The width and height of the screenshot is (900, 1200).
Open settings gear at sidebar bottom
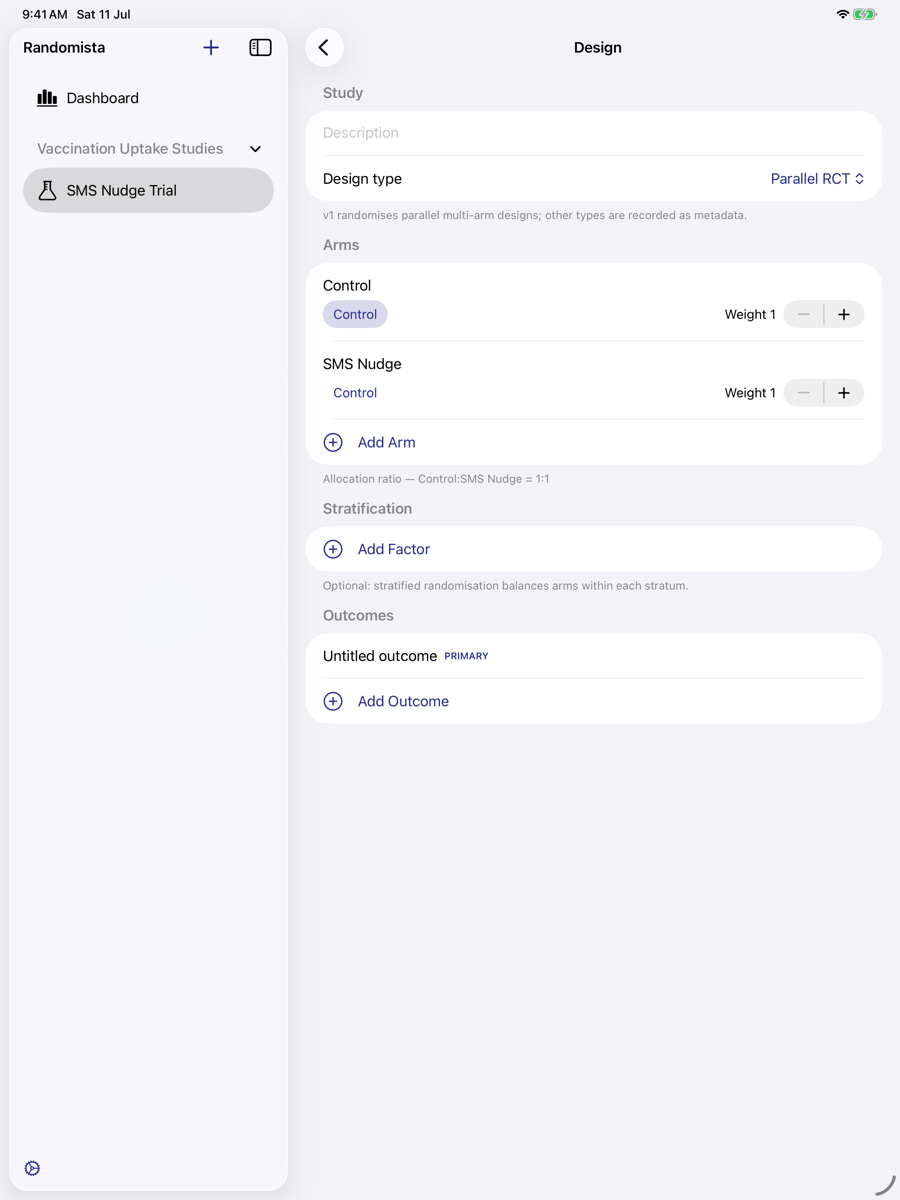(32, 1168)
